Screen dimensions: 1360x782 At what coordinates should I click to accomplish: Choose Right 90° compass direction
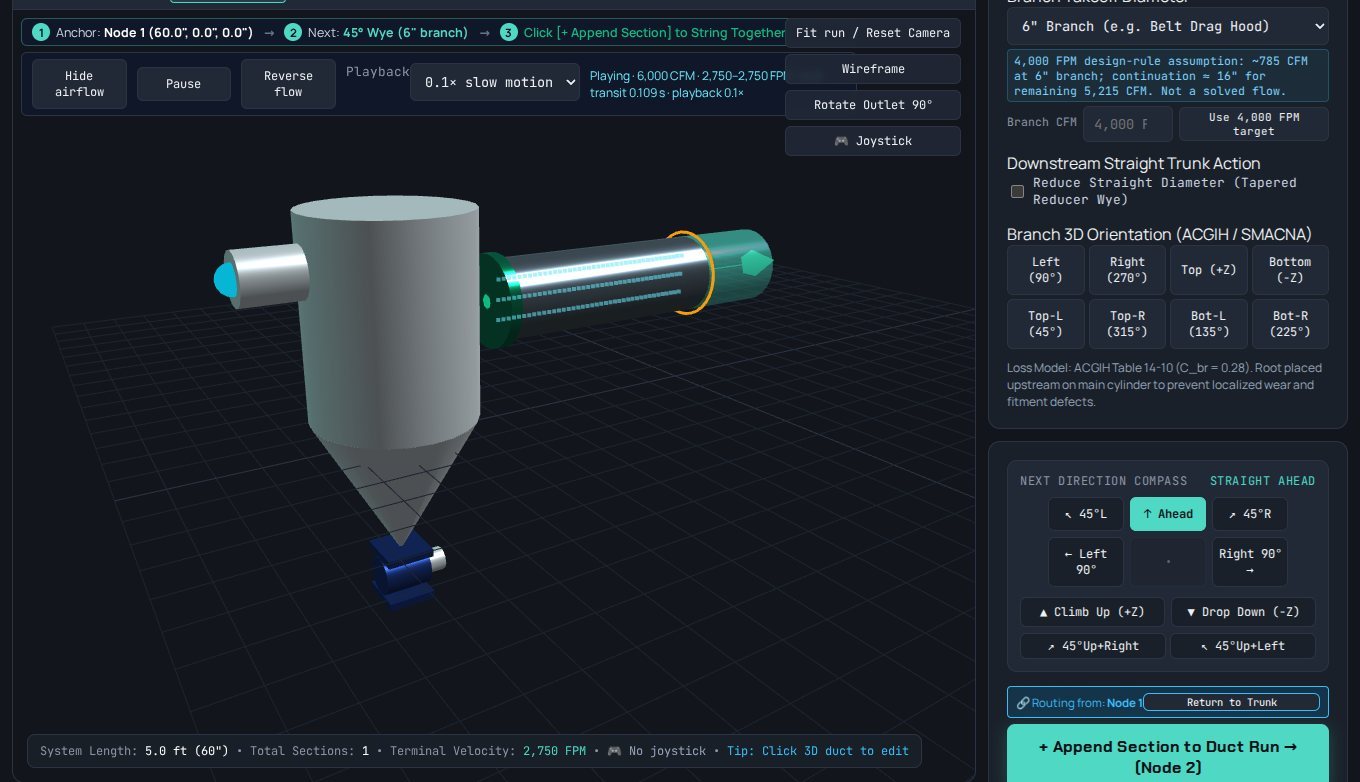tap(1249, 562)
